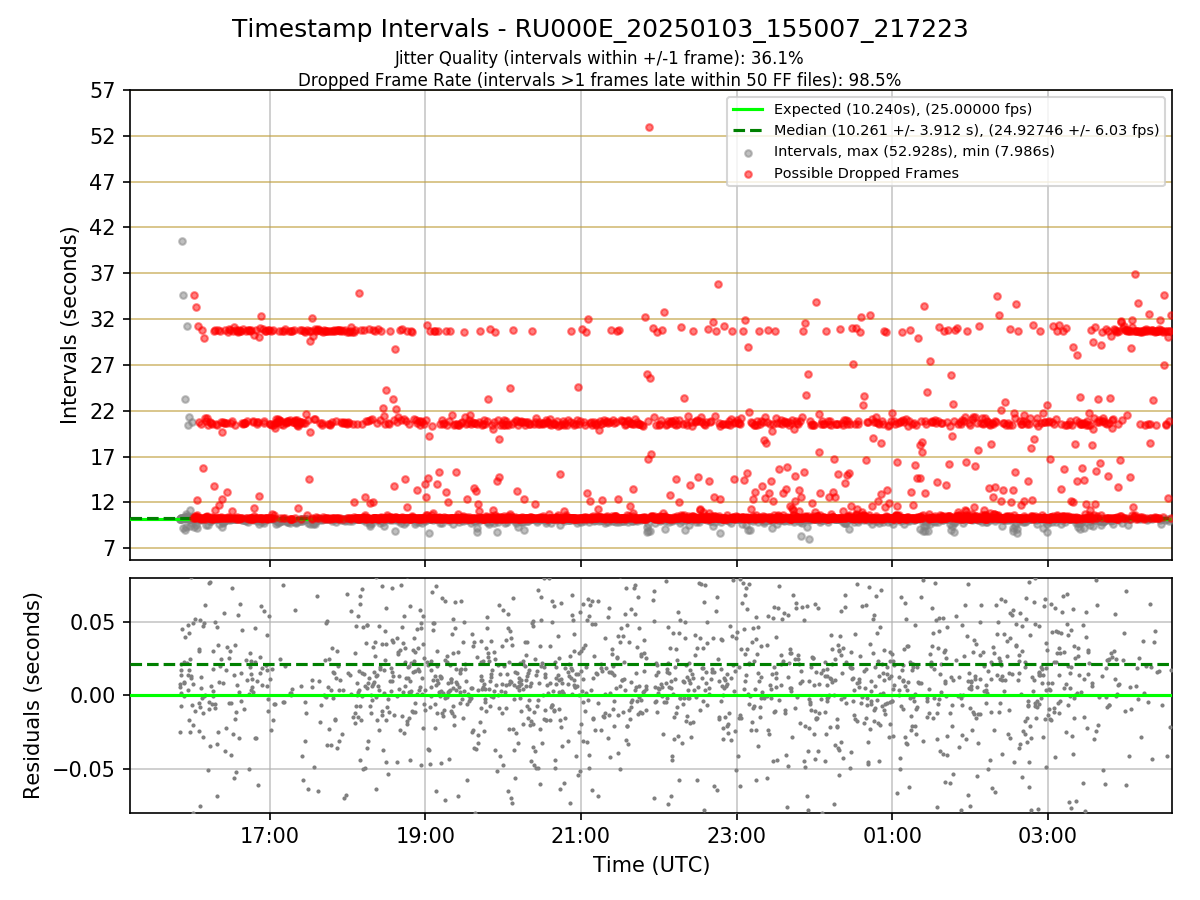This screenshot has width=1200, height=900.
Task: Click the 23:00 time tick label
Action: [737, 835]
